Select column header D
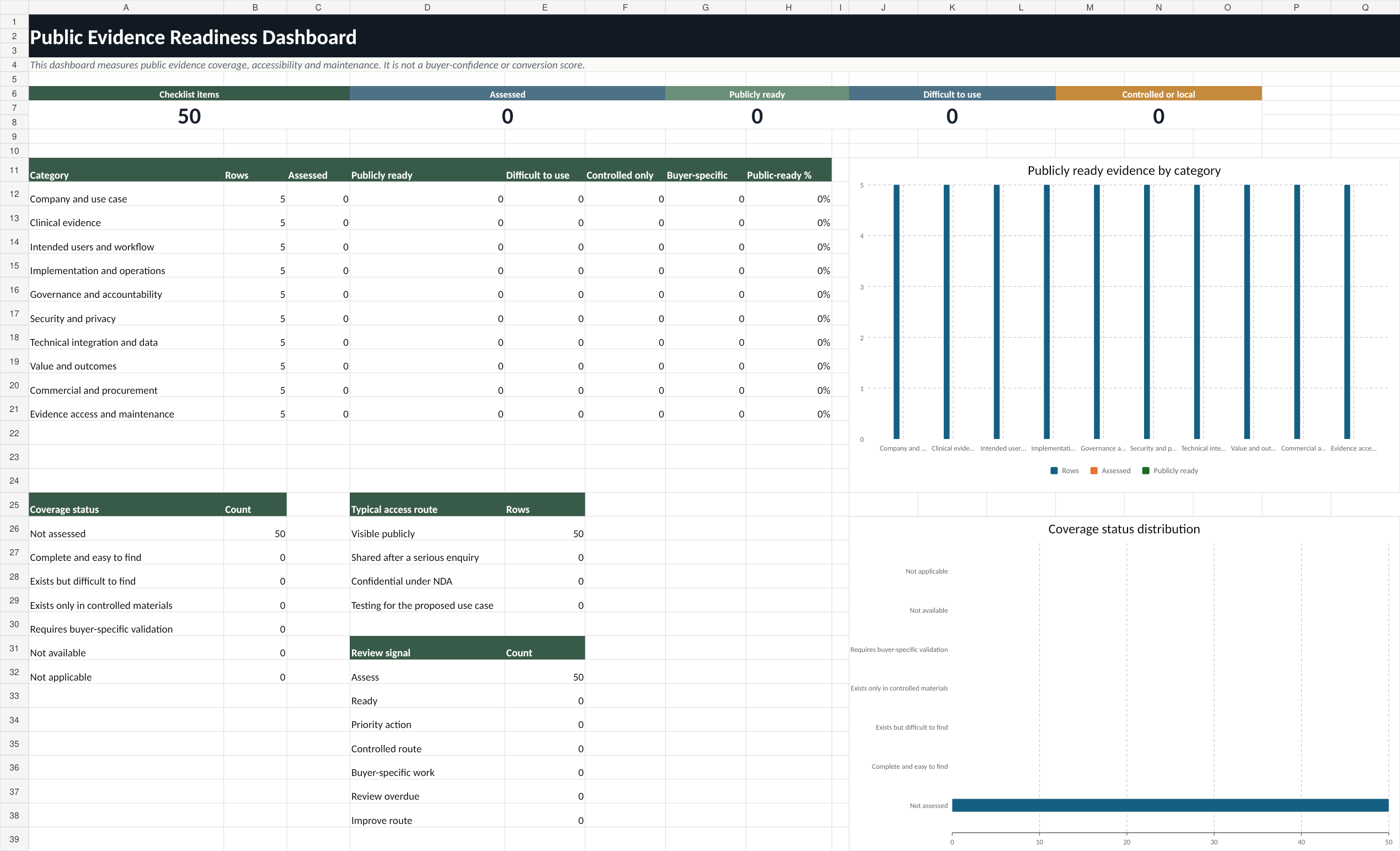 pyautogui.click(x=428, y=7)
